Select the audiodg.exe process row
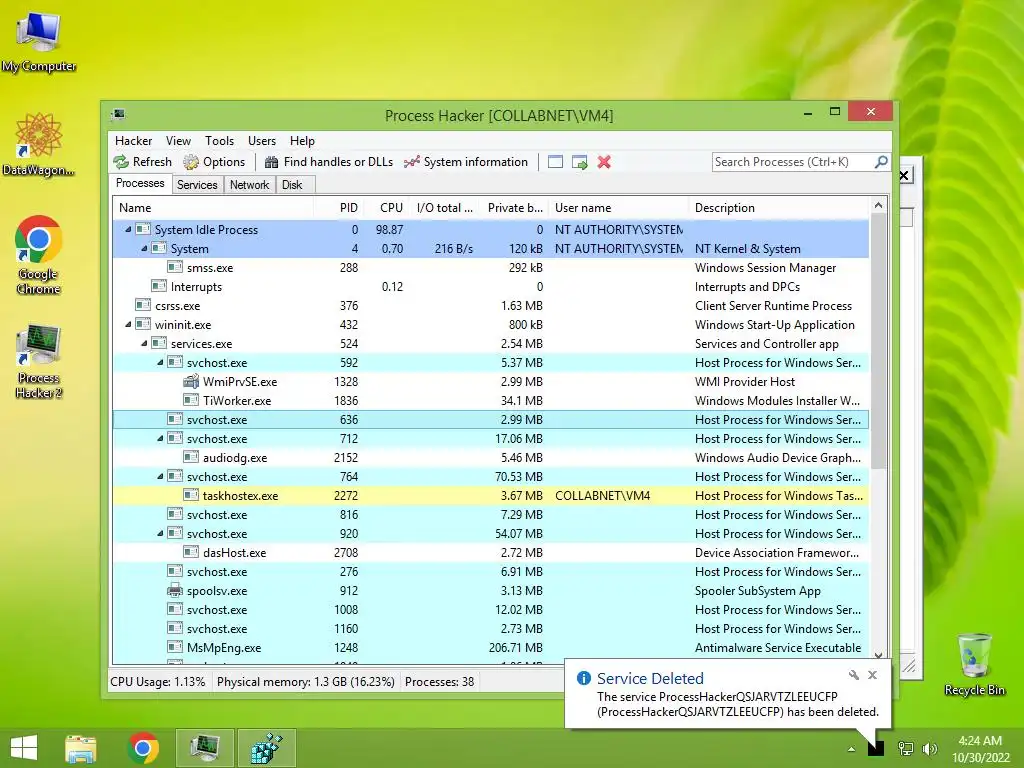 coord(491,457)
